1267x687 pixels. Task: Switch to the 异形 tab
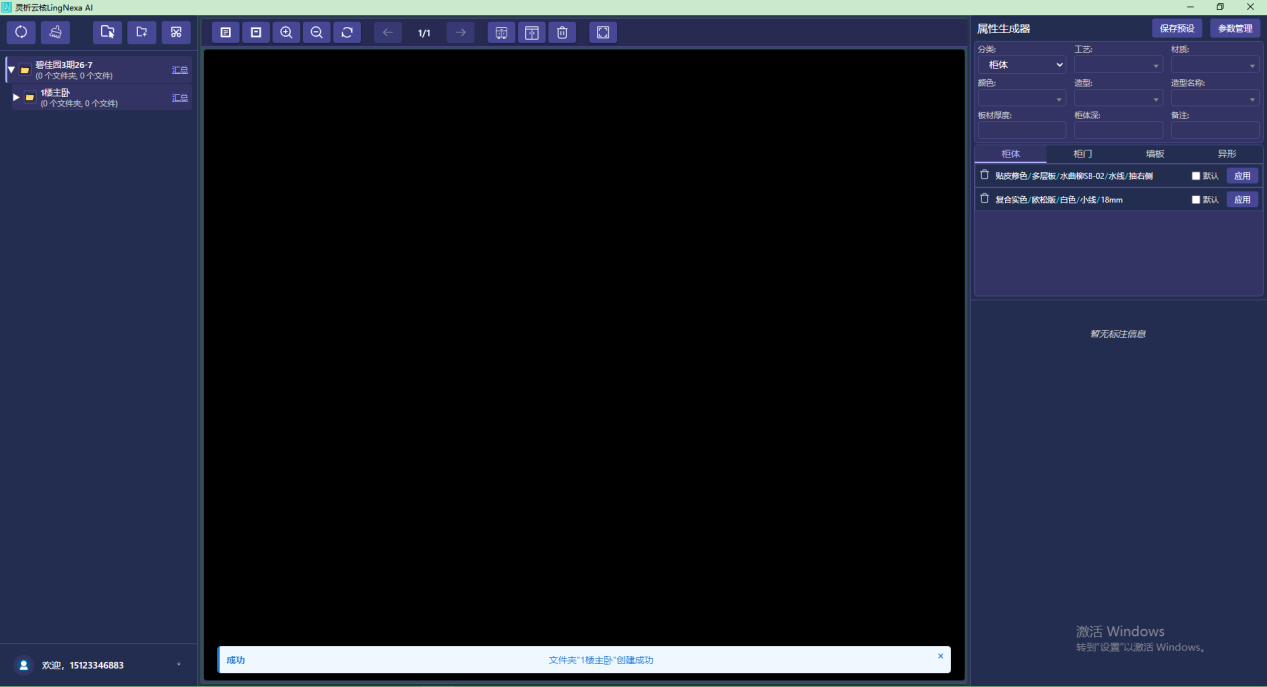click(1226, 154)
